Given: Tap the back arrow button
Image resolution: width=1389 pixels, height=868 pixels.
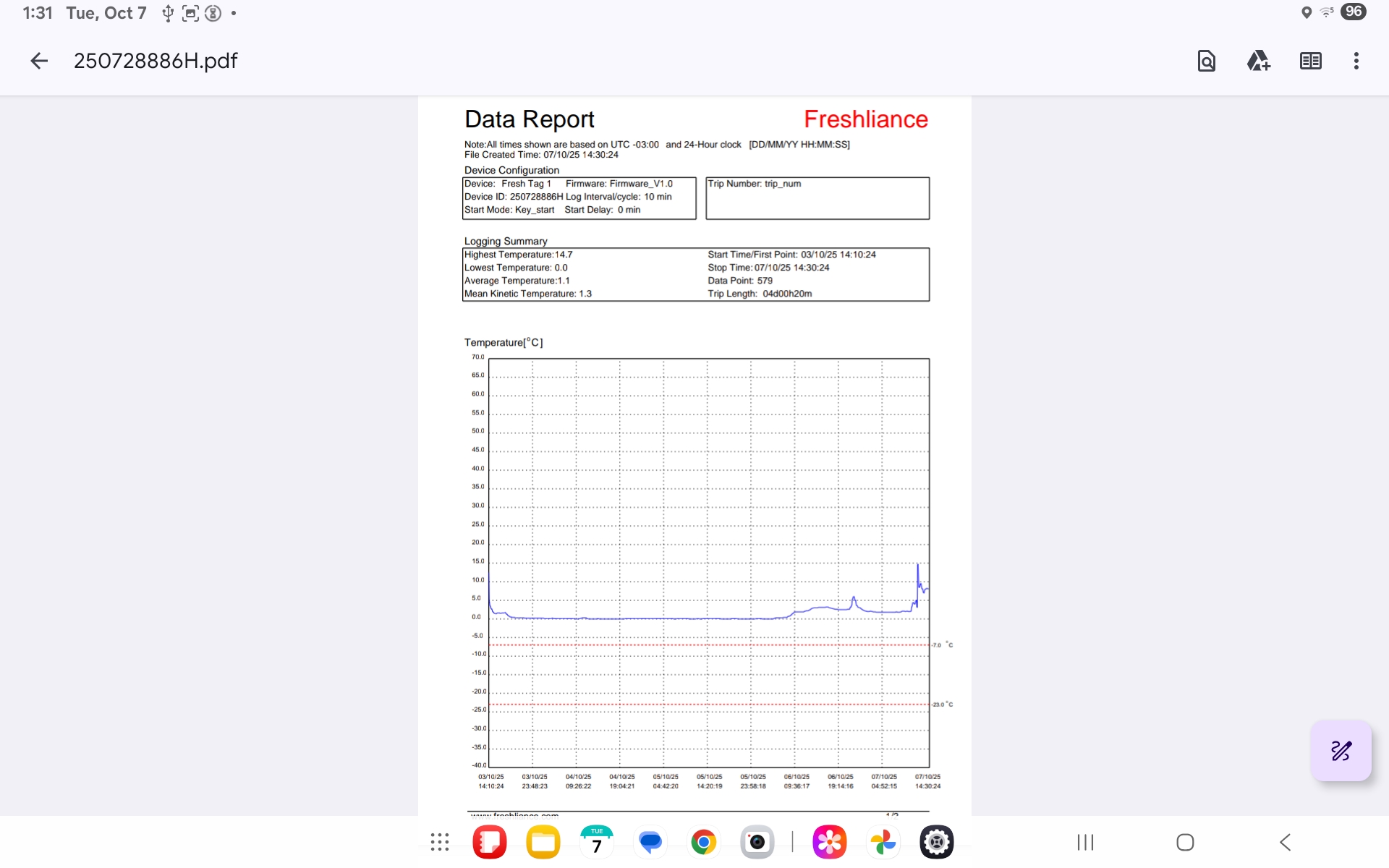Looking at the screenshot, I should point(39,61).
